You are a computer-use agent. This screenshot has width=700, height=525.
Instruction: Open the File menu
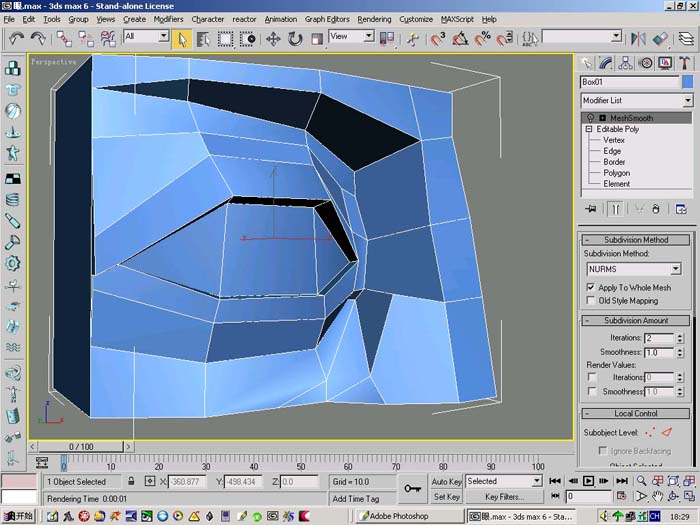pos(9,19)
